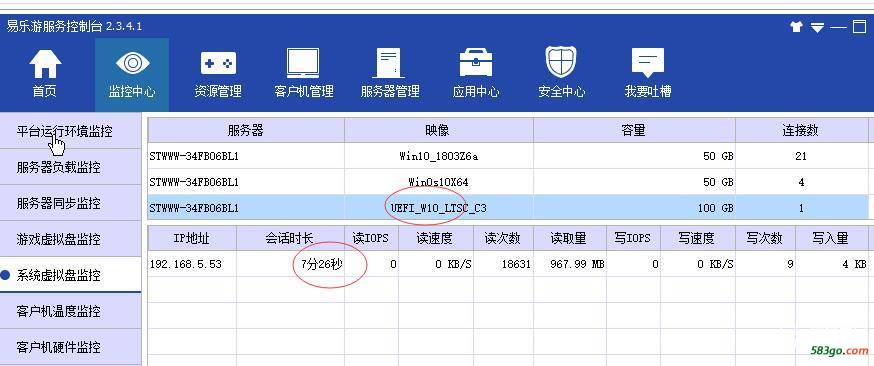Open 应用中心 toolbox icon
874x366 pixels.
coord(475,63)
